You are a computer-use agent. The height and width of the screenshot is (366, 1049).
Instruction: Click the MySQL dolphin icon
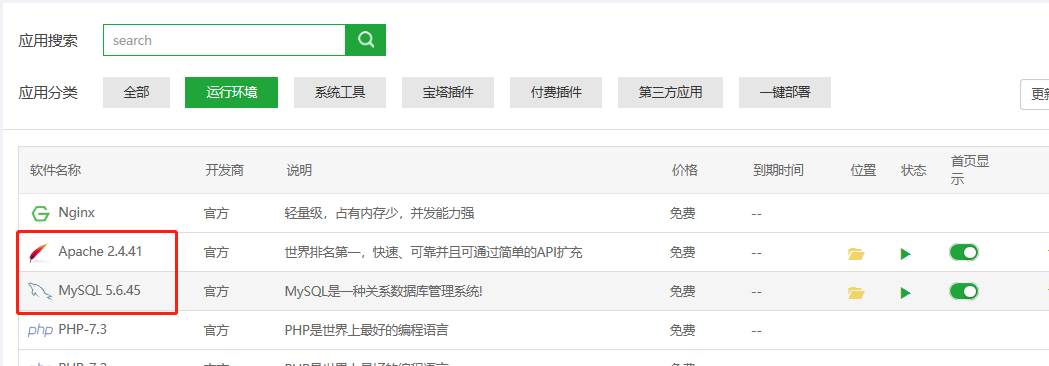click(40, 292)
